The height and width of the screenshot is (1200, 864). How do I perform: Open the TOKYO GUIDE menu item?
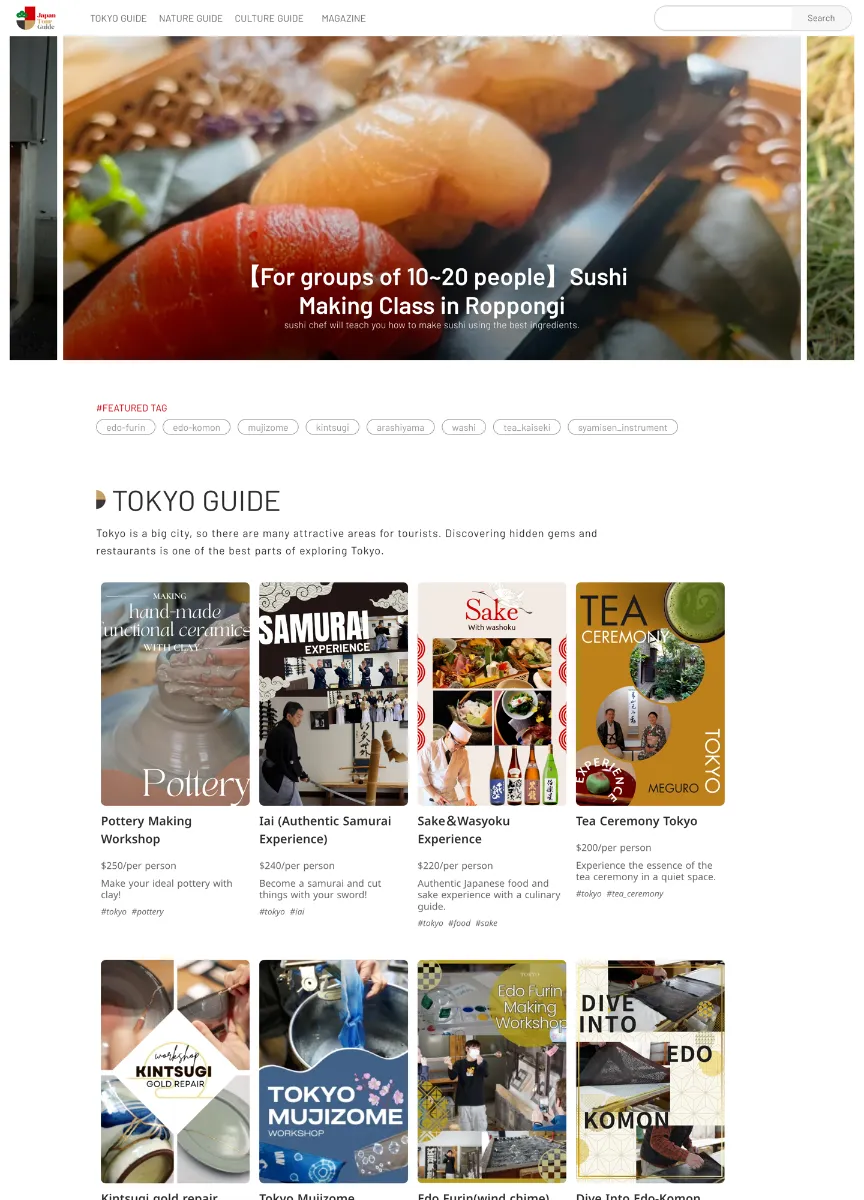click(118, 19)
